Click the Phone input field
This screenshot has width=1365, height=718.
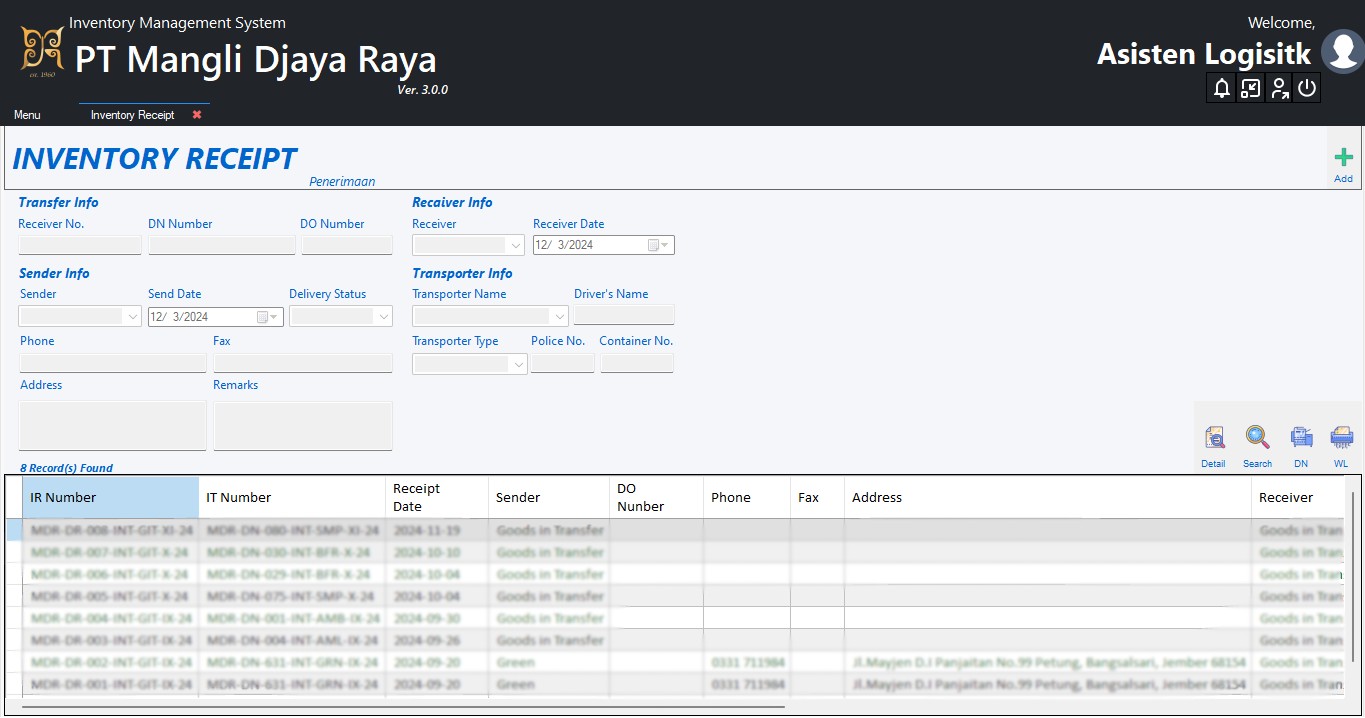tap(113, 363)
